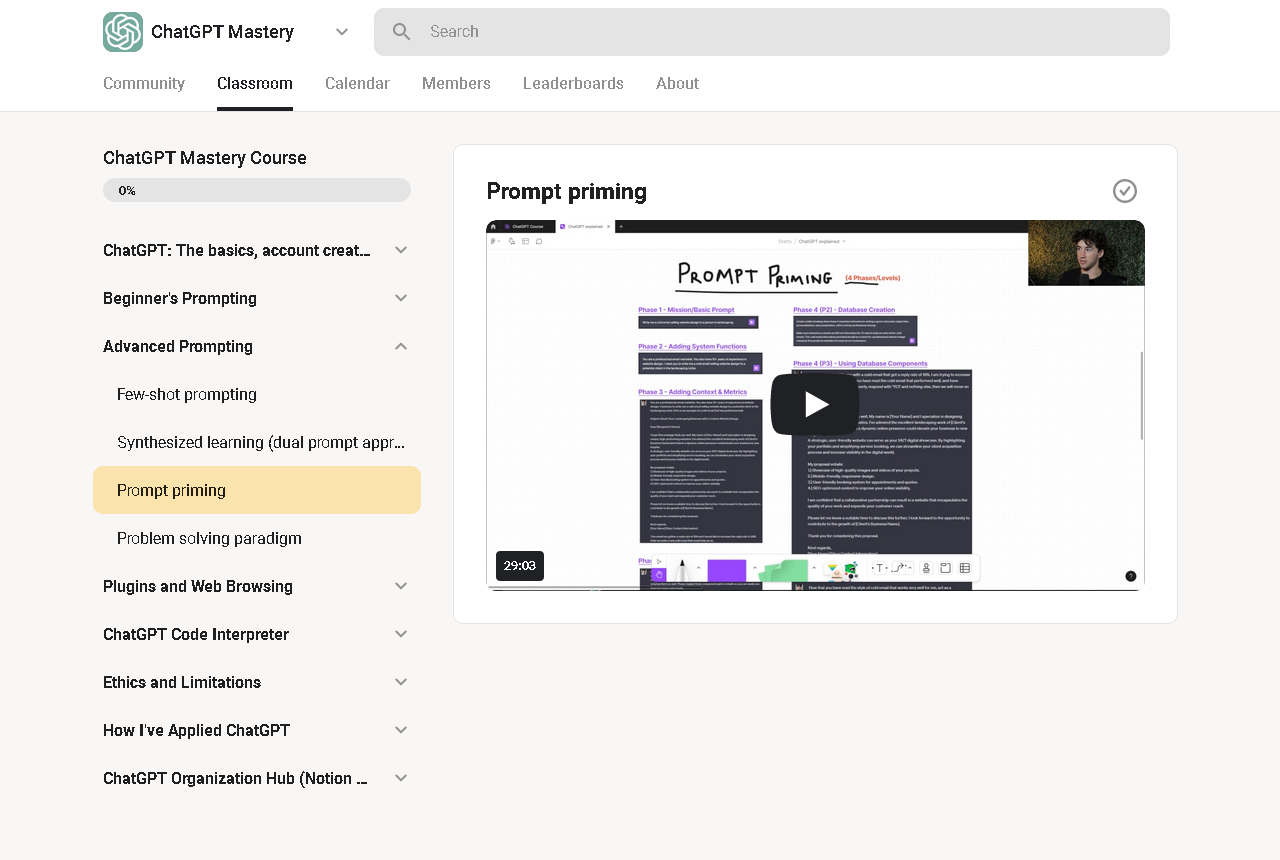The height and width of the screenshot is (860, 1280).
Task: Select the Prompt priming lesson
Action: (x=257, y=490)
